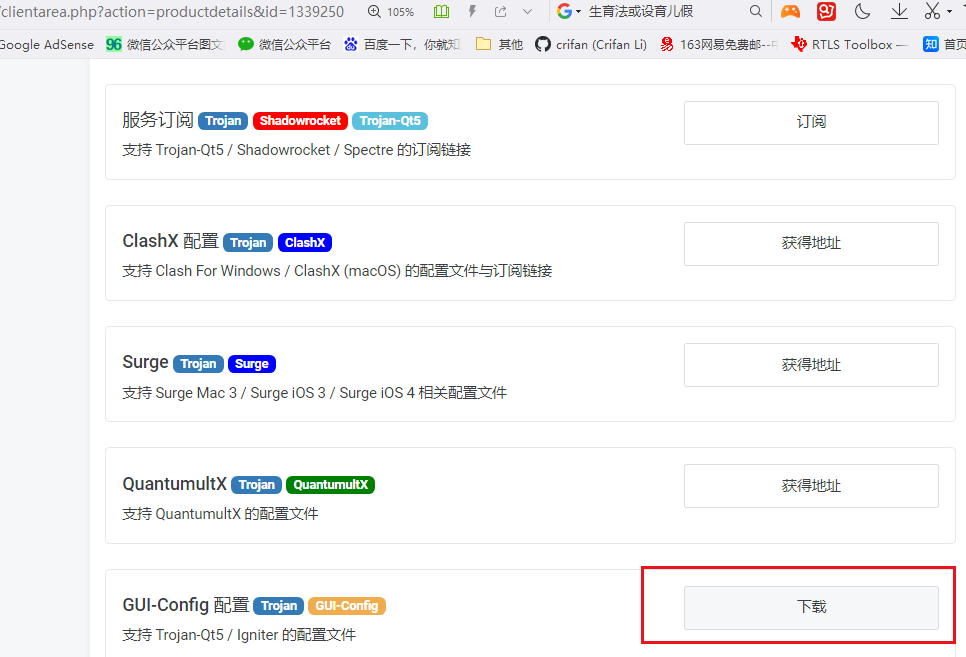The width and height of the screenshot is (966, 657).
Task: Click 获得地址 button for ClashX 配置
Action: 811,243
